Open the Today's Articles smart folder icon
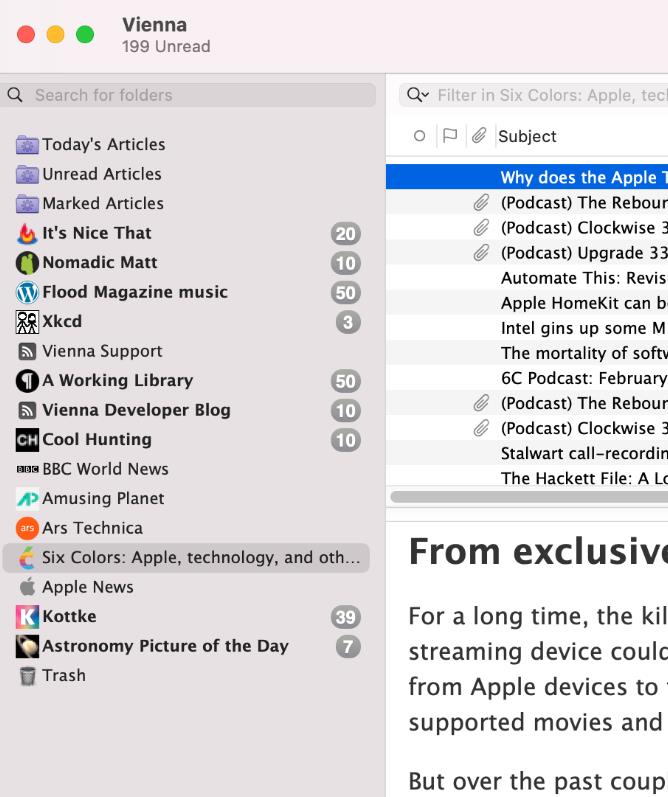Image resolution: width=668 pixels, height=797 pixels. click(27, 145)
